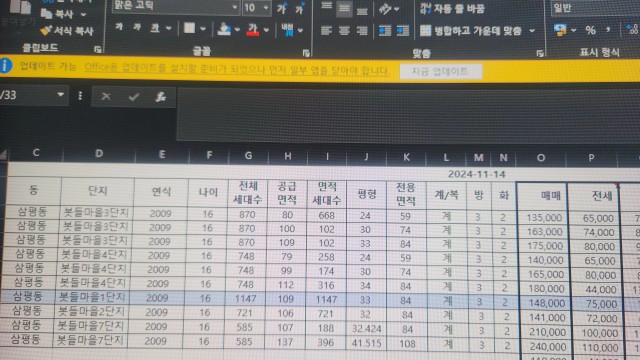Open the borders dropdown arrow

203,29
